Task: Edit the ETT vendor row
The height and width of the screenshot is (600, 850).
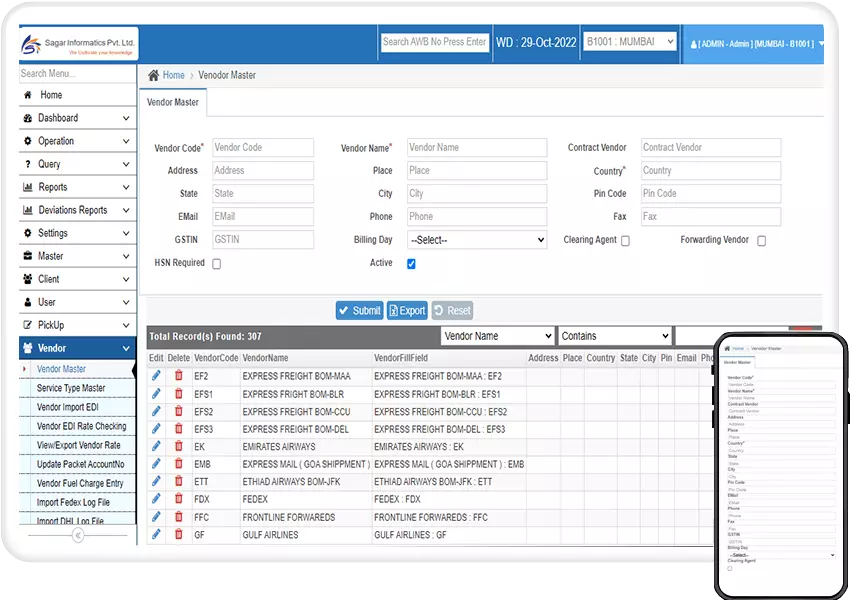Action: pos(156,481)
